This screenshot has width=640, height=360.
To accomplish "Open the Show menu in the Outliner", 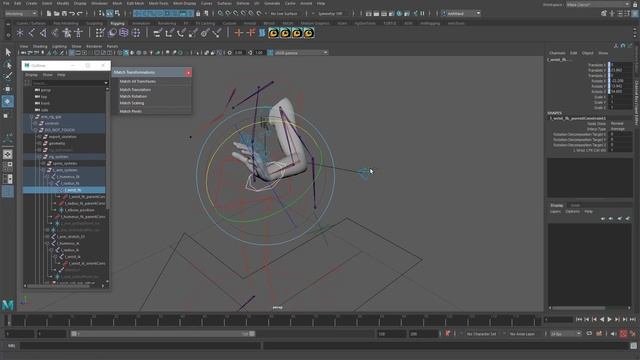I will [47, 75].
